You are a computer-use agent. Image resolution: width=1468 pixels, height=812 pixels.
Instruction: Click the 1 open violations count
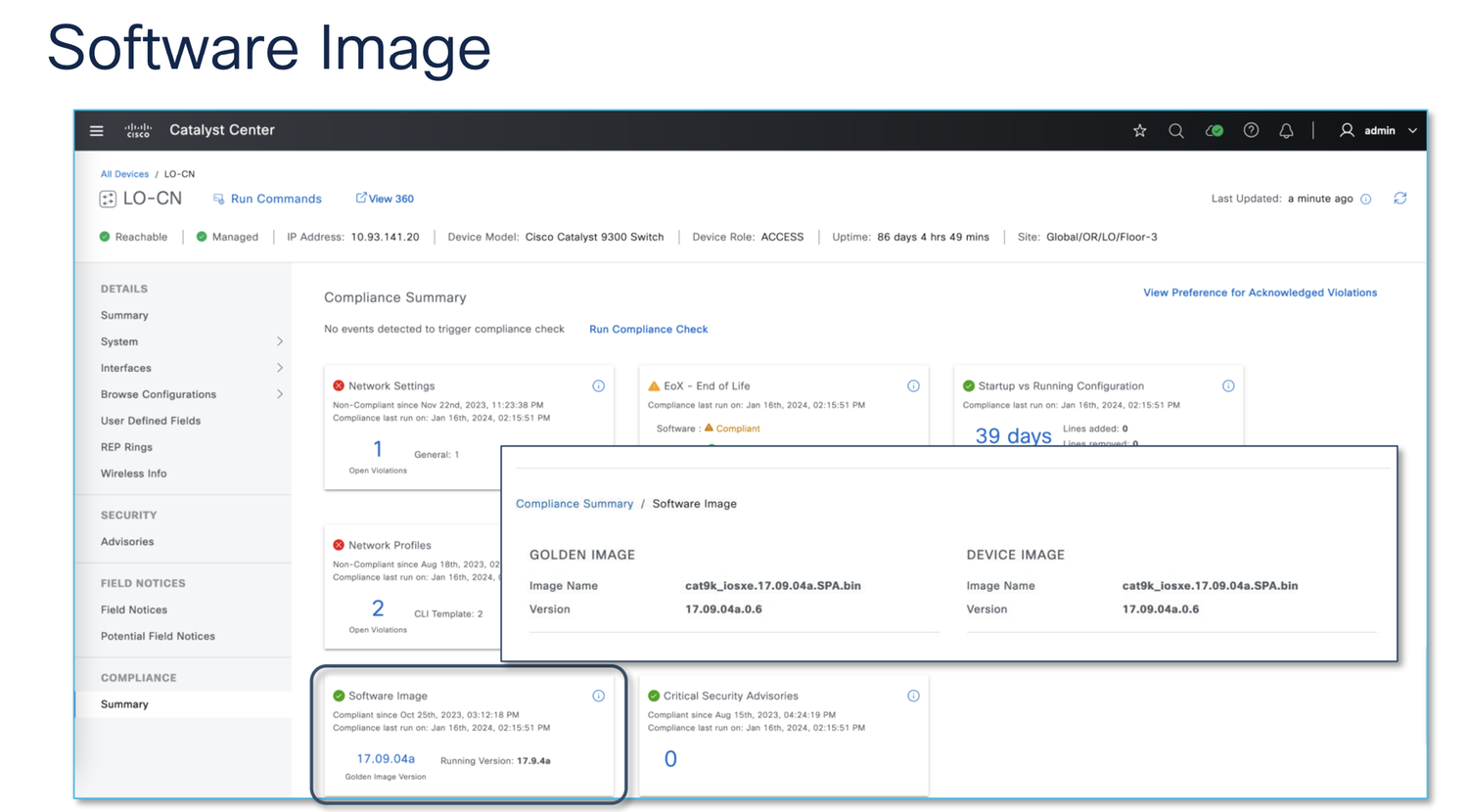tap(378, 449)
